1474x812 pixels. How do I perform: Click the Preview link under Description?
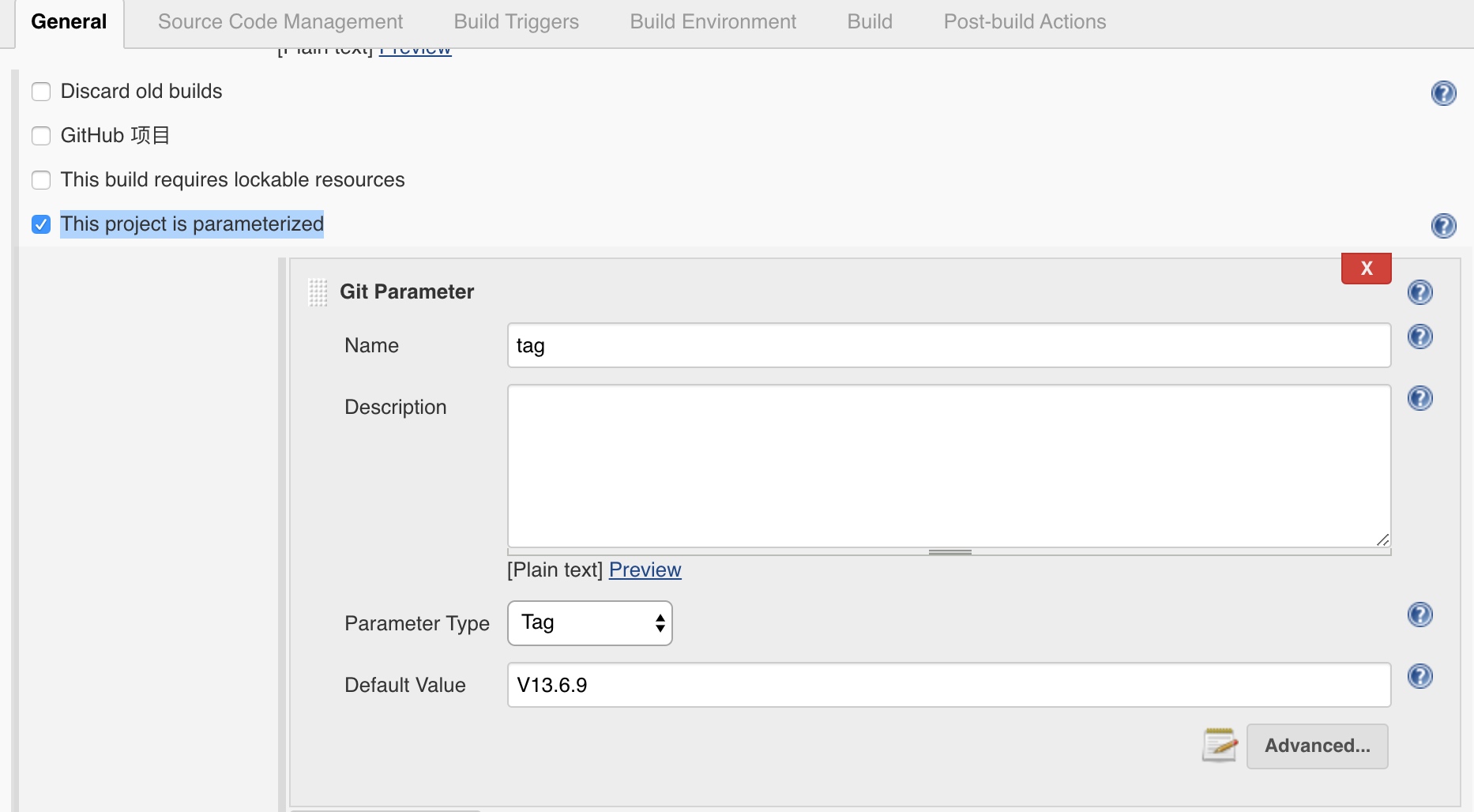pos(645,570)
